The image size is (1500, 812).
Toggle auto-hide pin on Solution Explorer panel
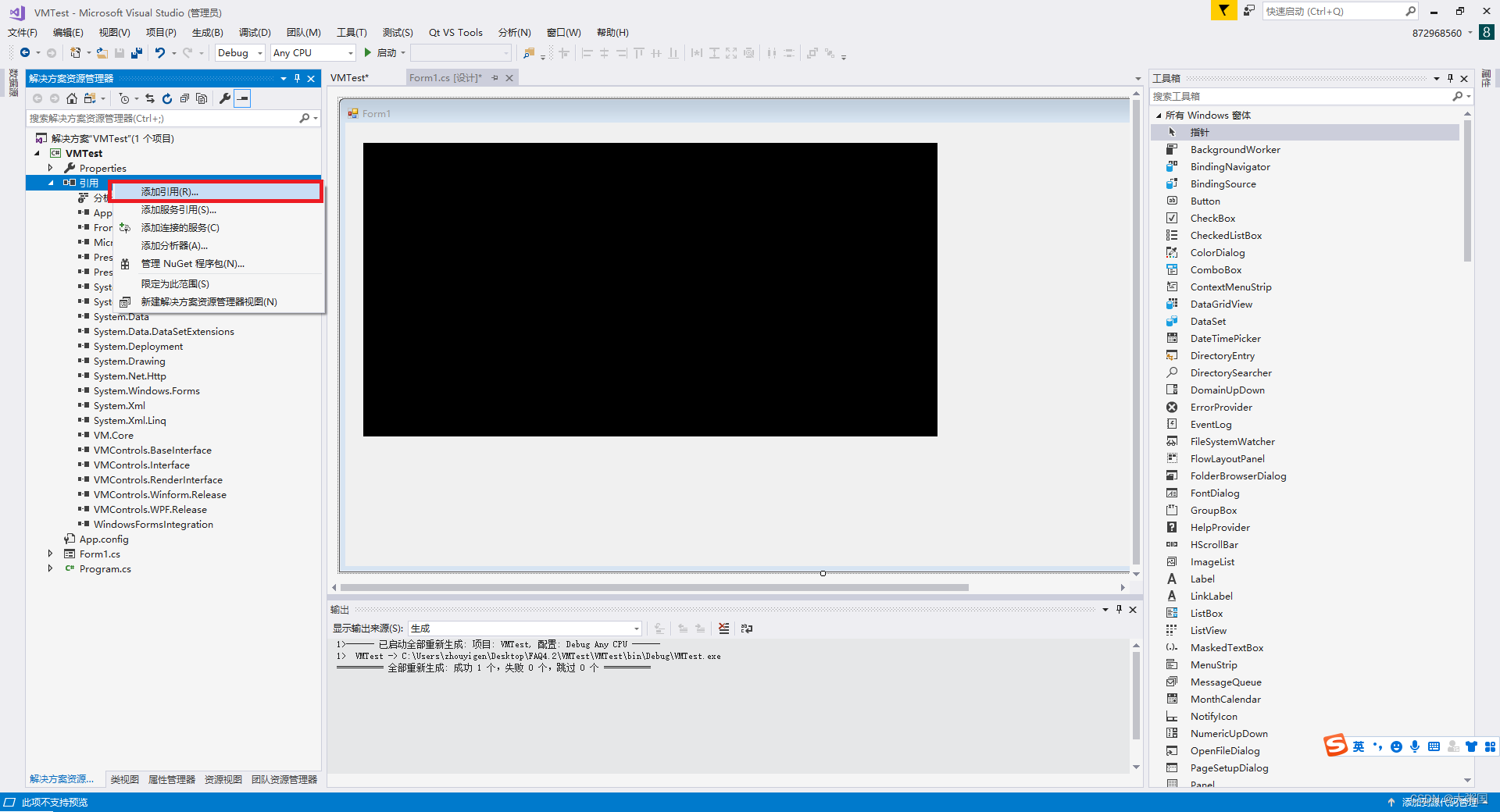click(x=297, y=78)
